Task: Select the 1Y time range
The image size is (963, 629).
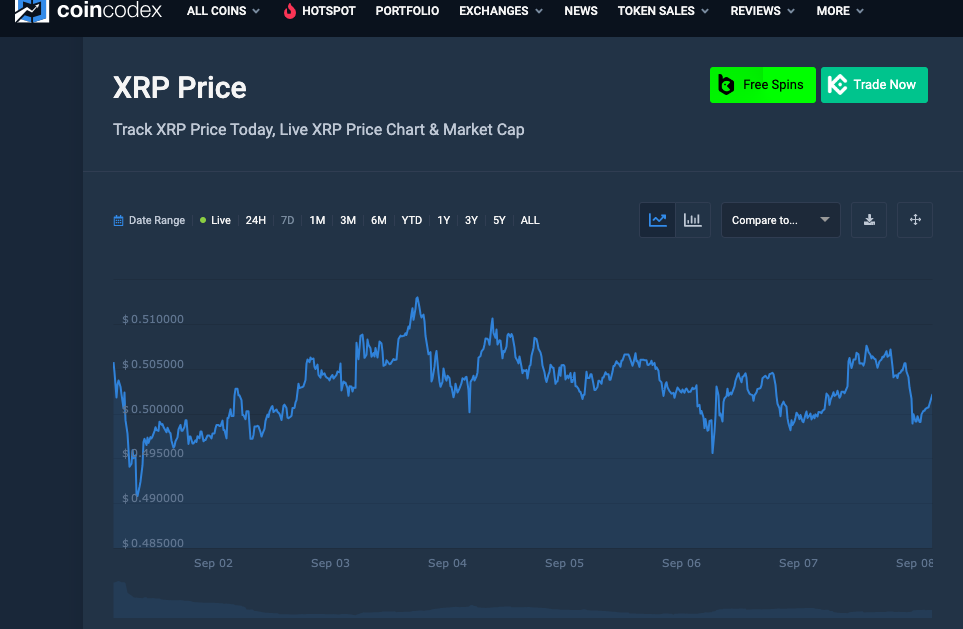Action: (x=443, y=221)
